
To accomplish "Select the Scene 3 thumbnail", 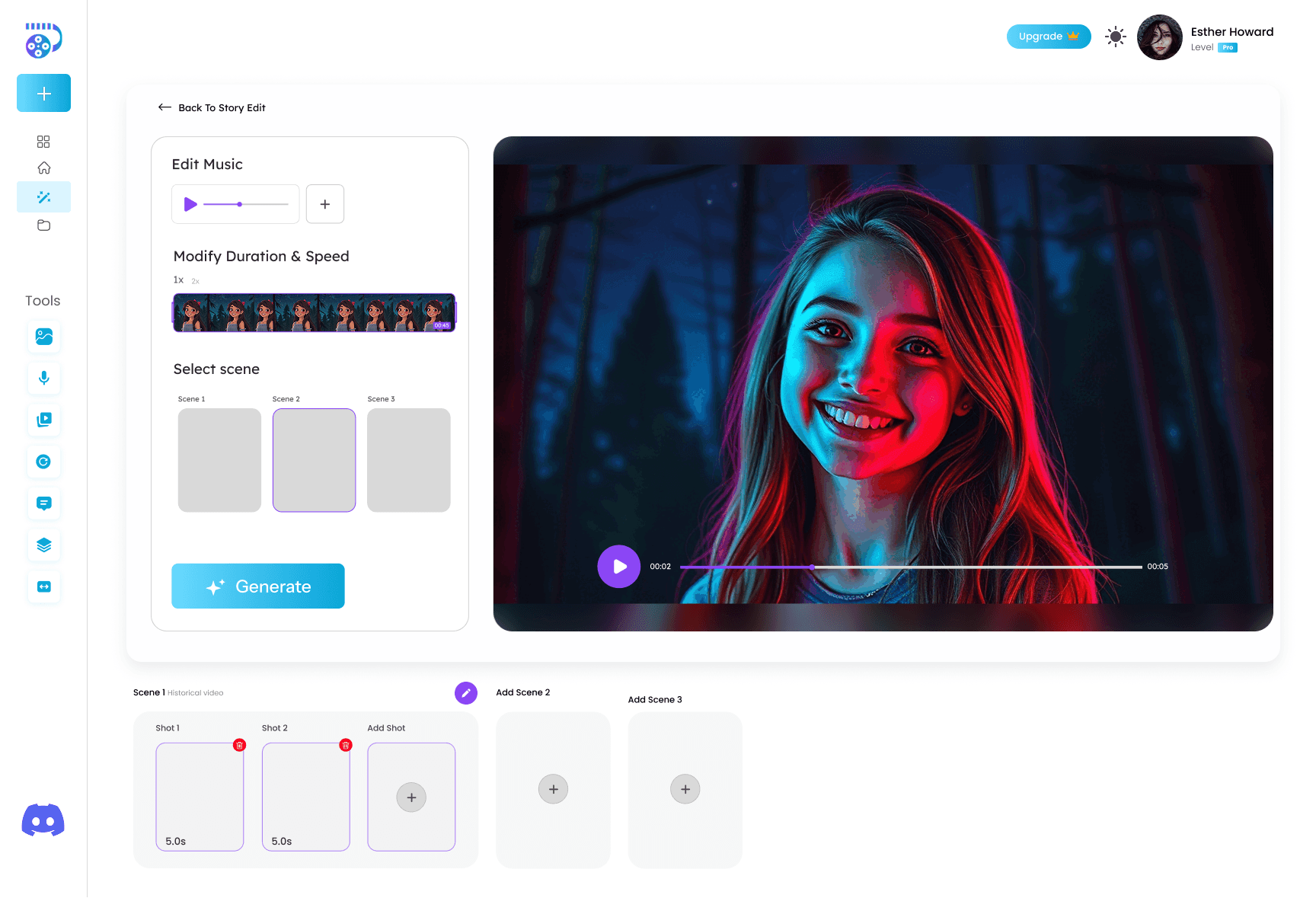I will pos(409,460).
